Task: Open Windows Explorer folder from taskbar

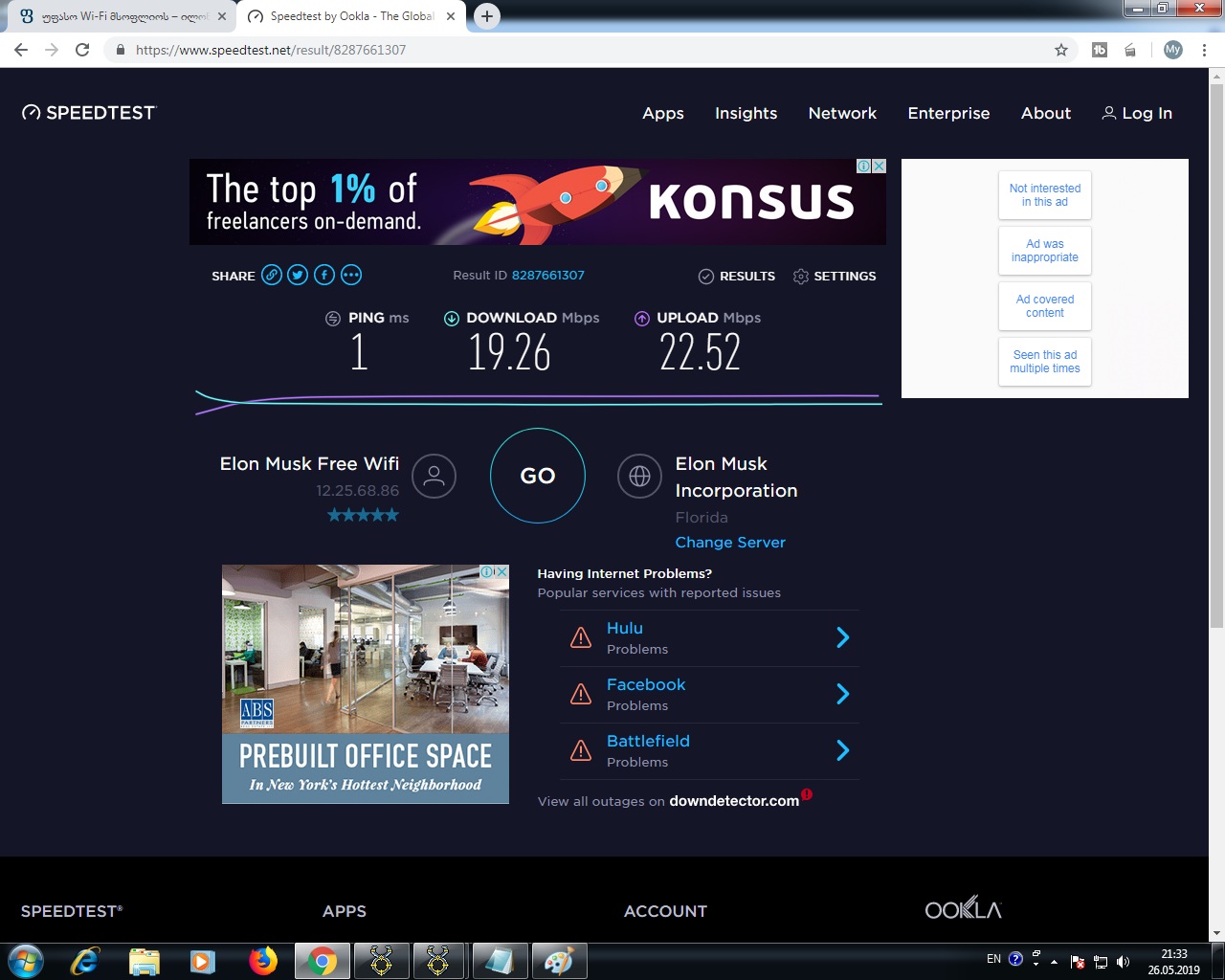Action: click(x=144, y=961)
